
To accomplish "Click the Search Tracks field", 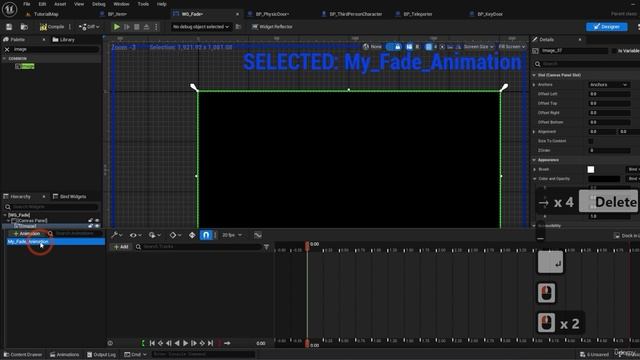I will 199,247.
